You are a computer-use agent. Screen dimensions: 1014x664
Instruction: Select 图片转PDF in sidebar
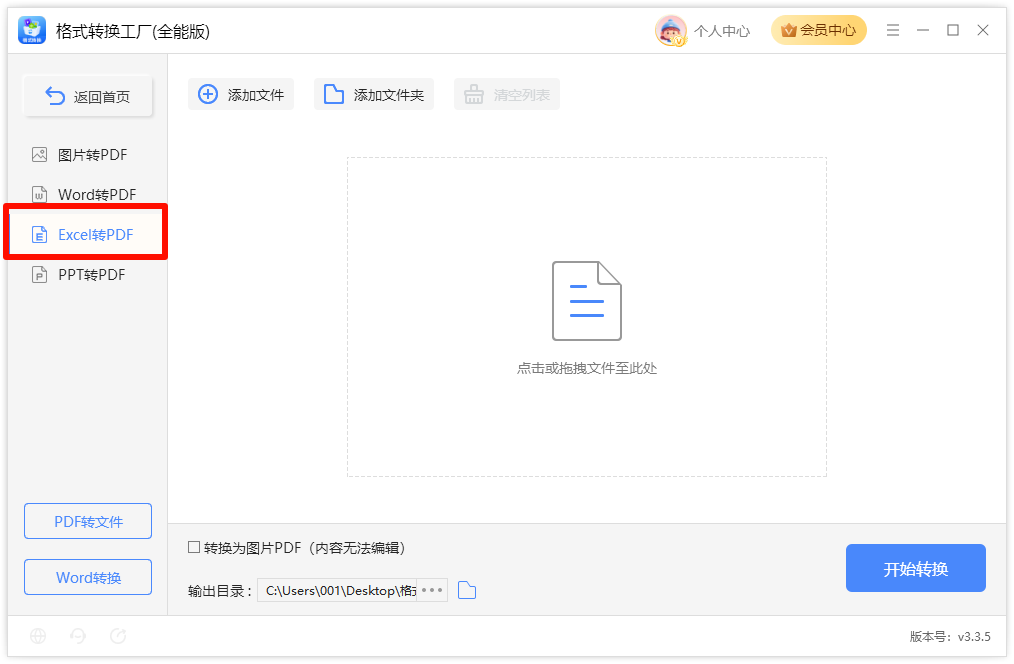(x=87, y=155)
